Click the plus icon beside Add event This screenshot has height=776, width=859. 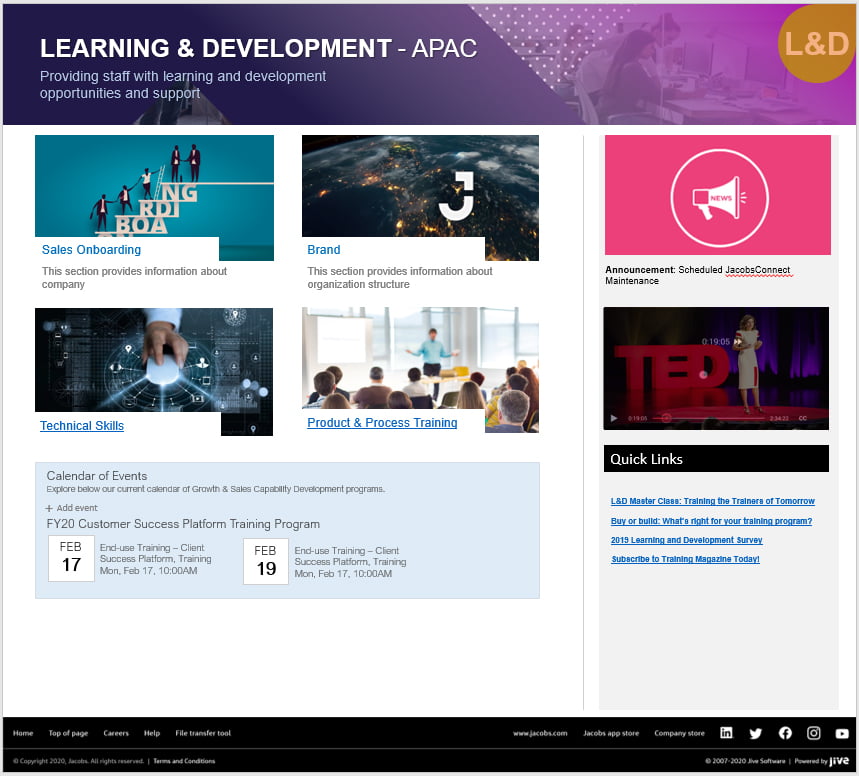(x=49, y=508)
